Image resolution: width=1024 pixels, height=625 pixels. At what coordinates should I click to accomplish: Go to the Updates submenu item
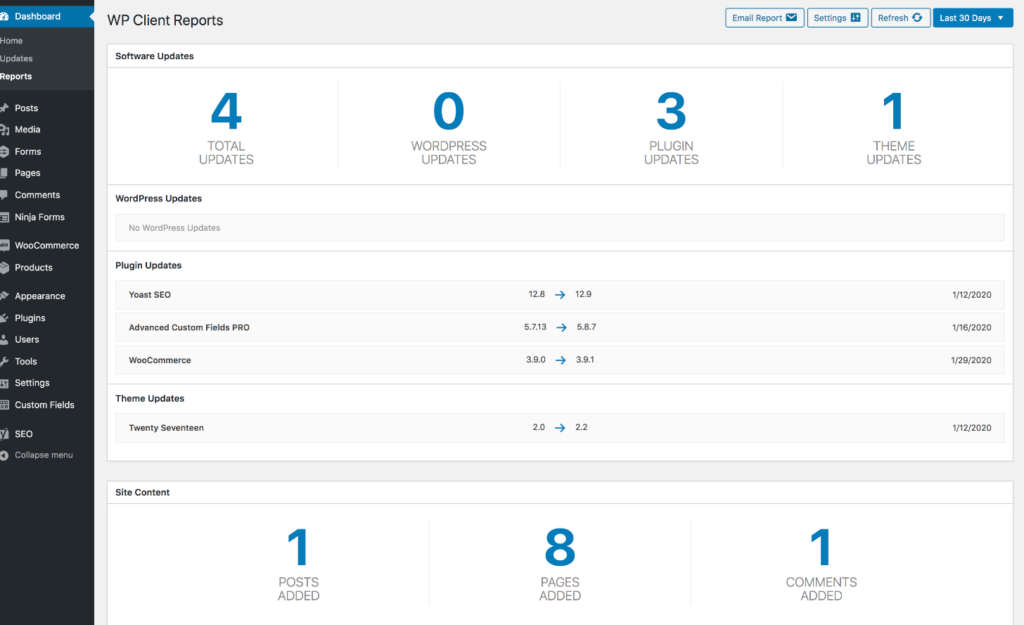(x=17, y=59)
